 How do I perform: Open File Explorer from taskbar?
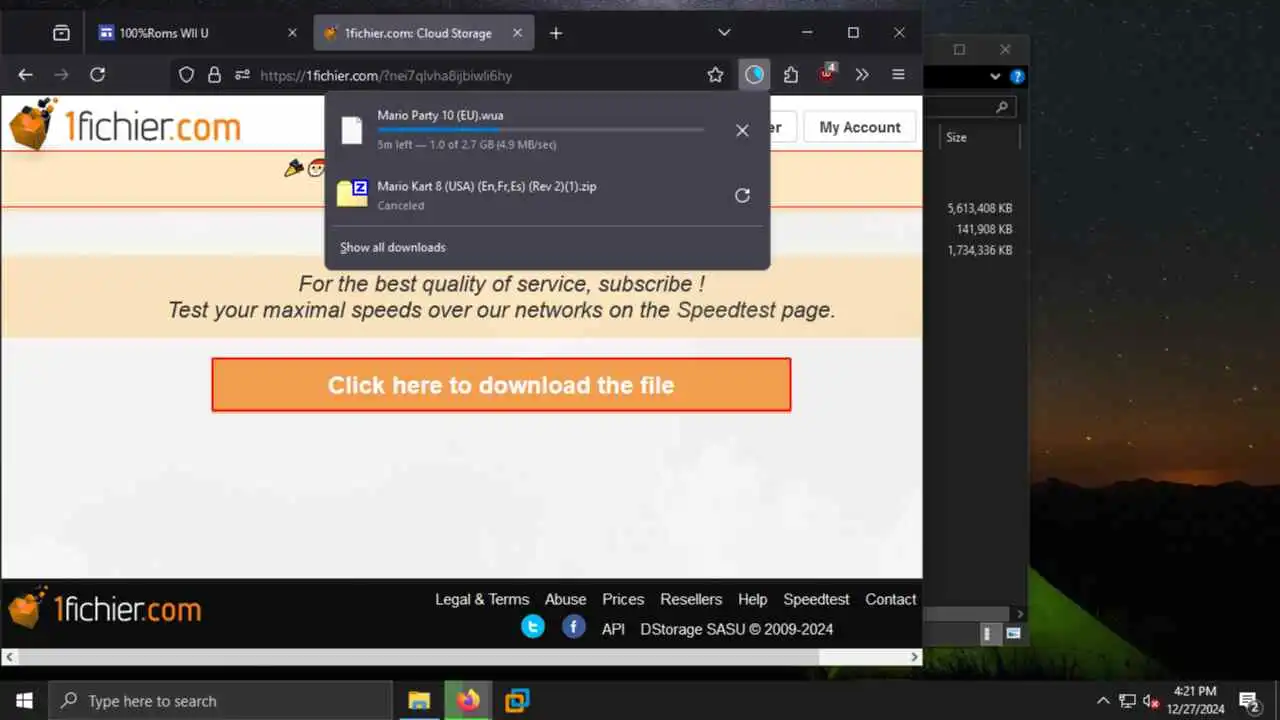419,701
